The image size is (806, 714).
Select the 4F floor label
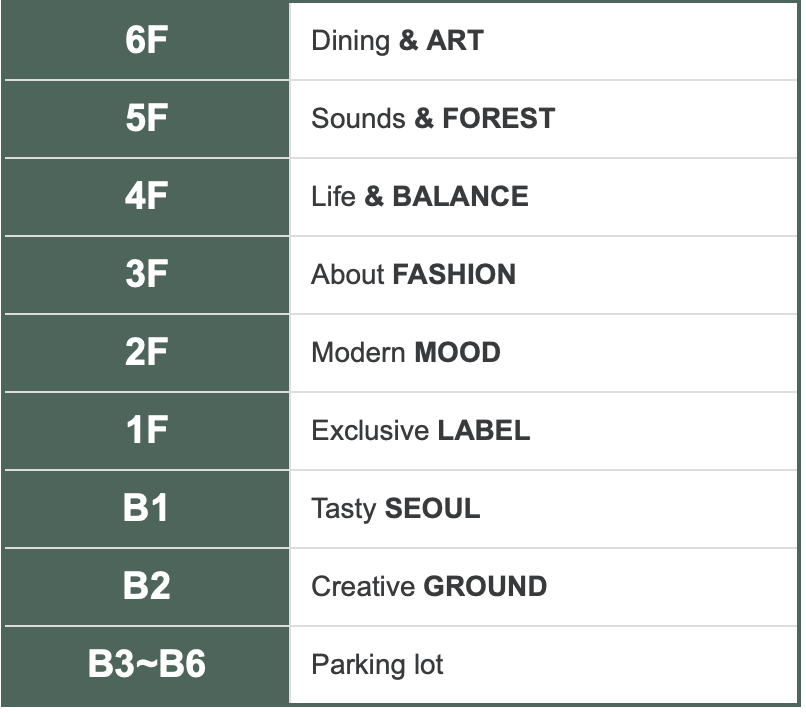[146, 197]
